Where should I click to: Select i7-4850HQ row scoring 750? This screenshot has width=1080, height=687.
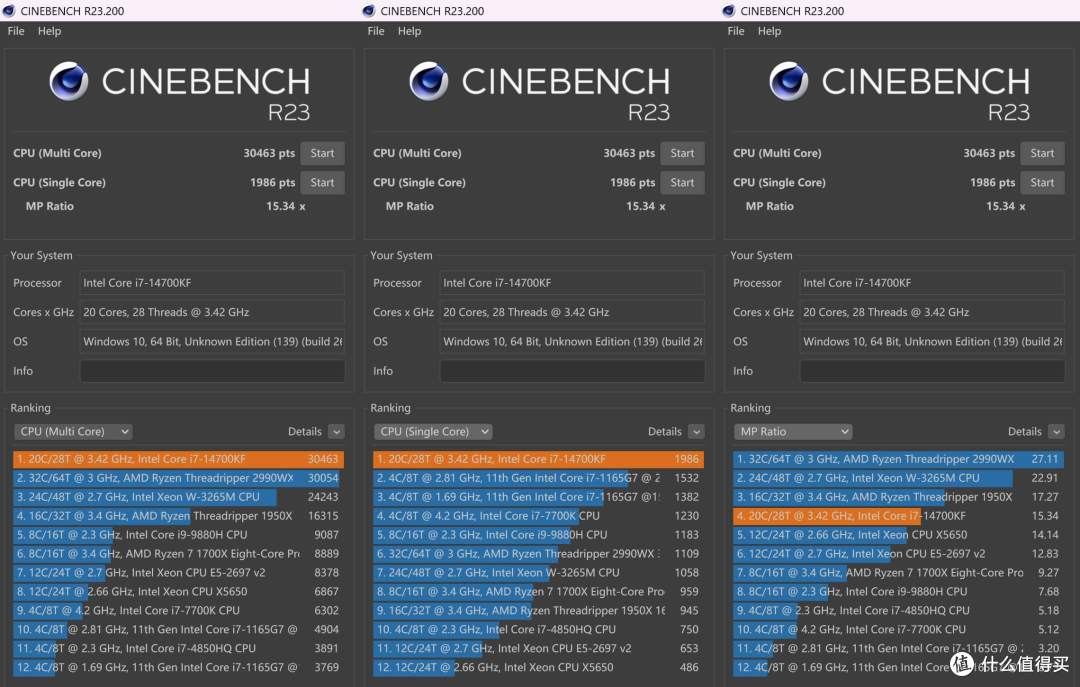[x=539, y=629]
